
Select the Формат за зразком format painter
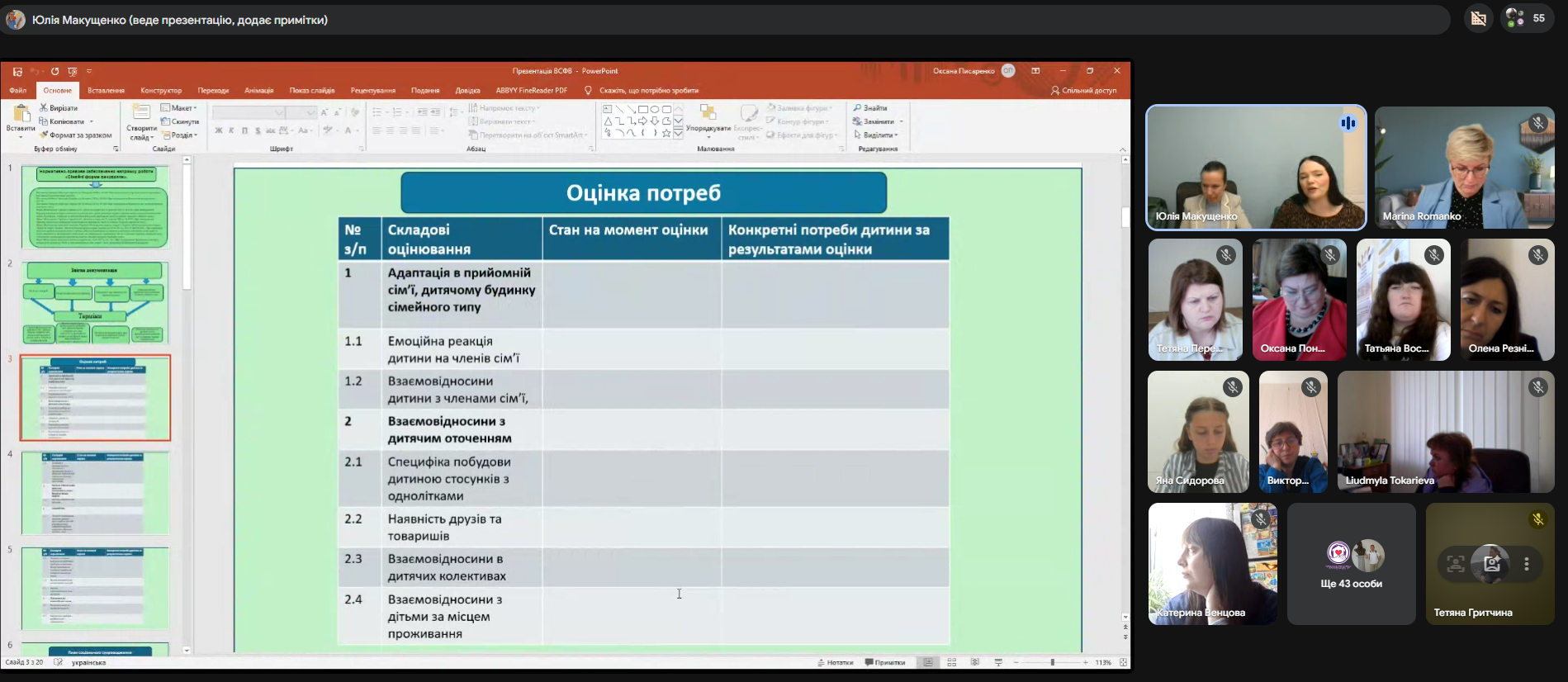[x=75, y=135]
